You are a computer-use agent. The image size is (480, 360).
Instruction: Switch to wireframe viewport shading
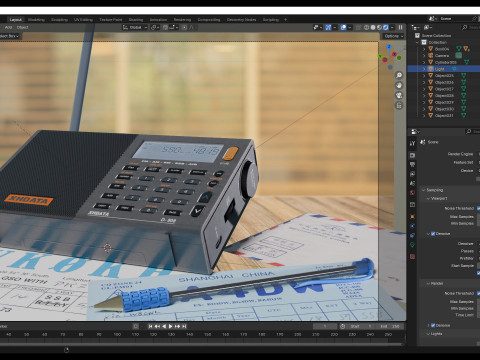pos(367,27)
